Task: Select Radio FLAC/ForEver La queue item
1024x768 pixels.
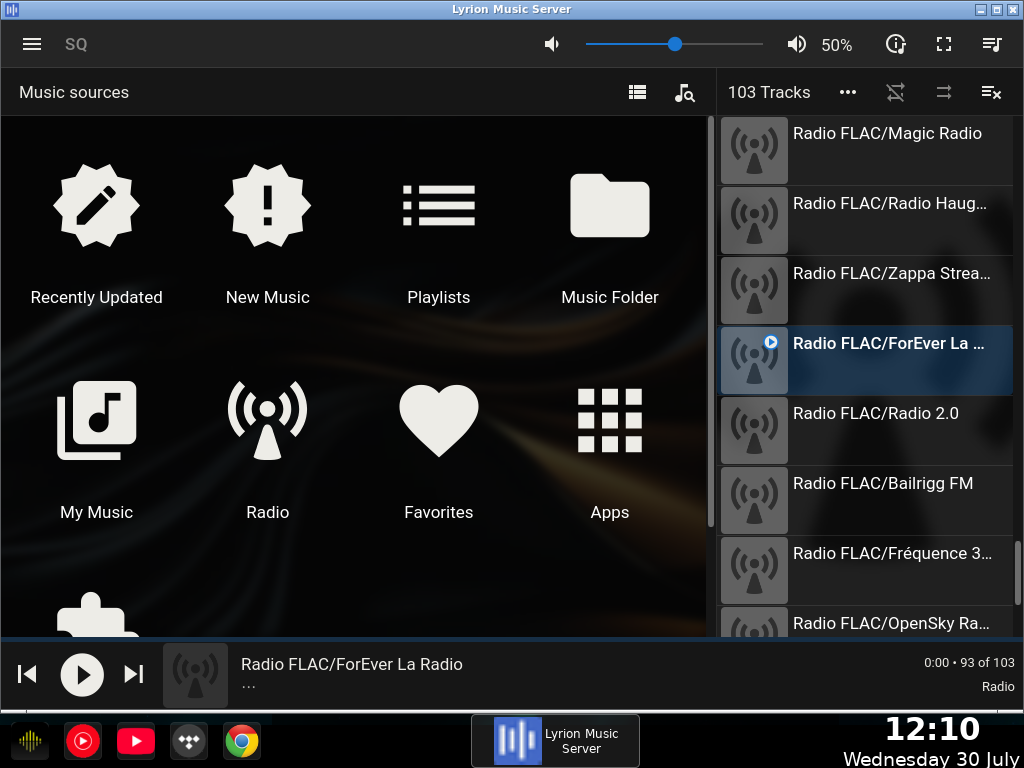Action: [865, 360]
